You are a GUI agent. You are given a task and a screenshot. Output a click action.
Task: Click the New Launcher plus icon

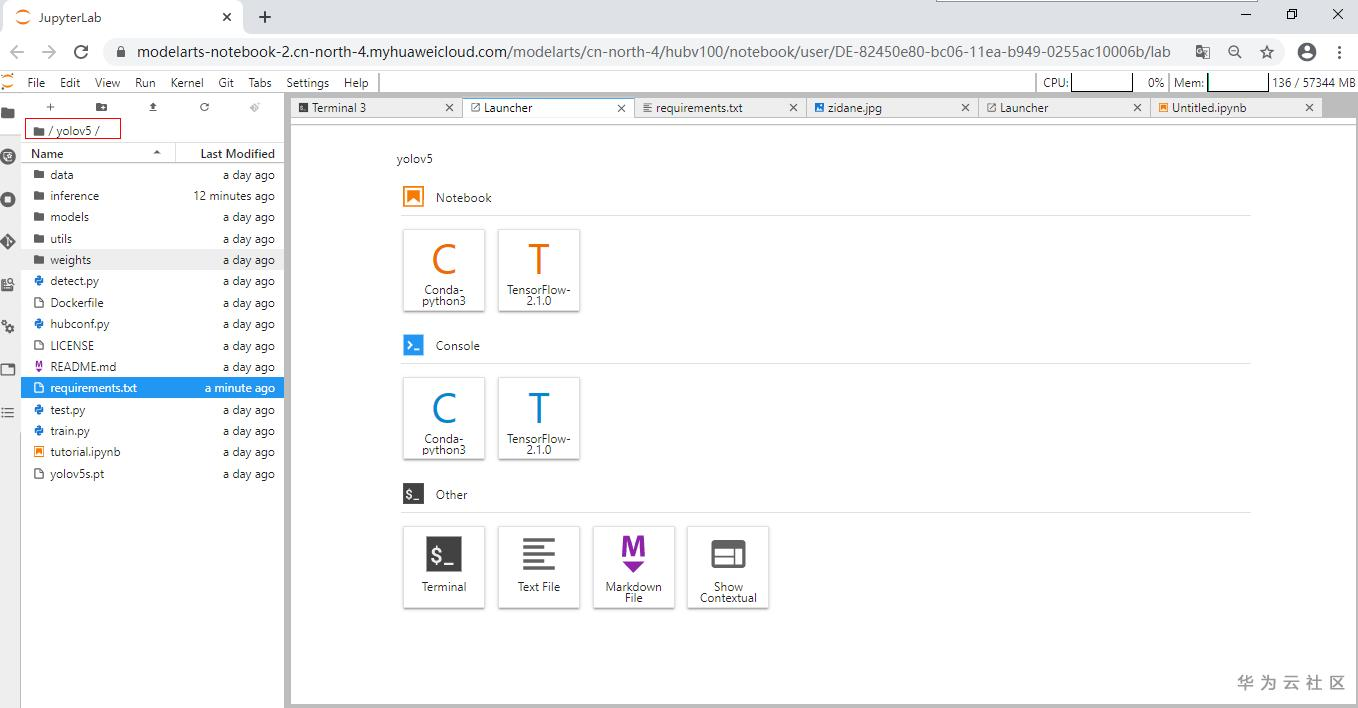pyautogui.click(x=50, y=107)
